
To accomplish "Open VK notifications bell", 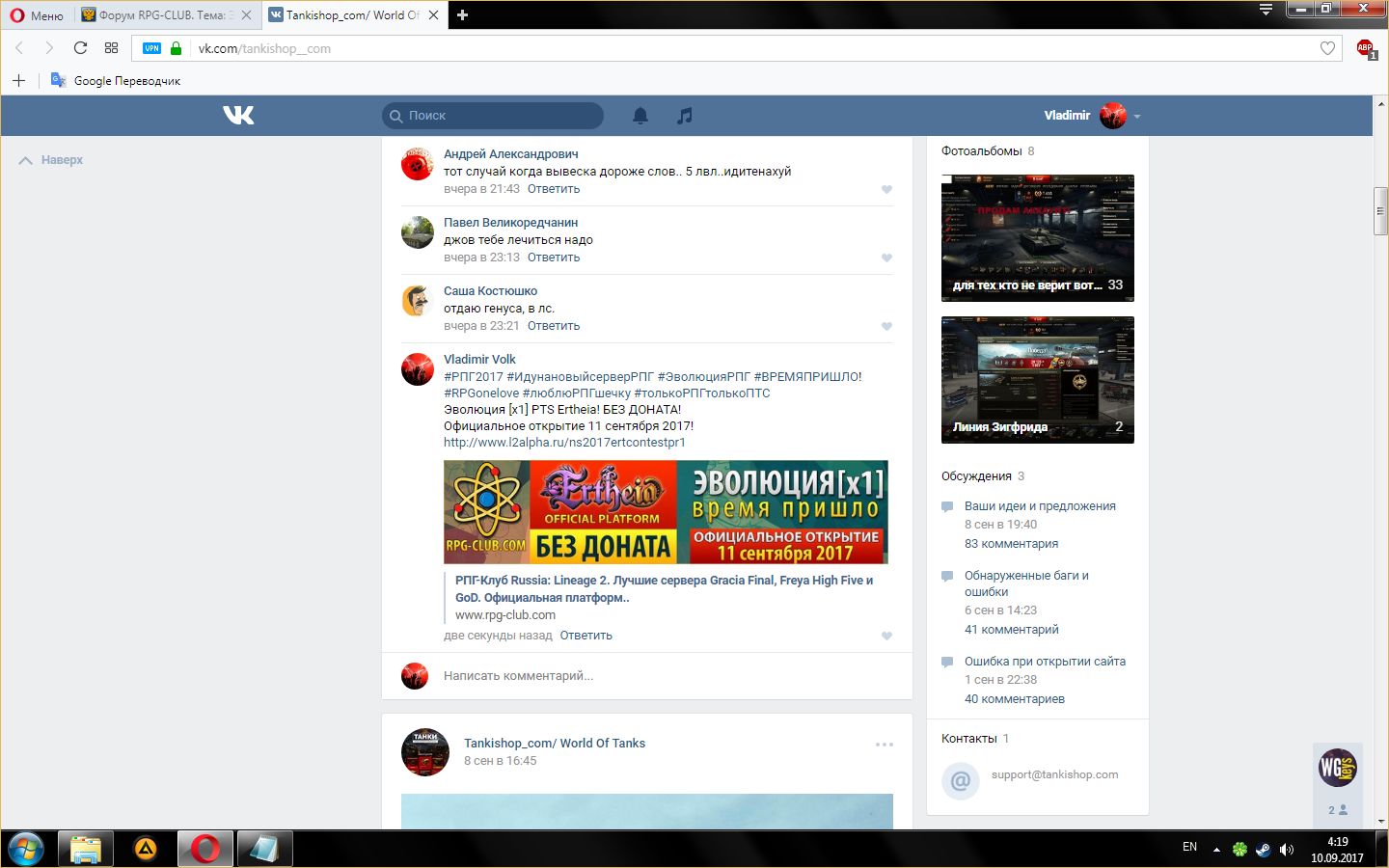I will tap(640, 116).
